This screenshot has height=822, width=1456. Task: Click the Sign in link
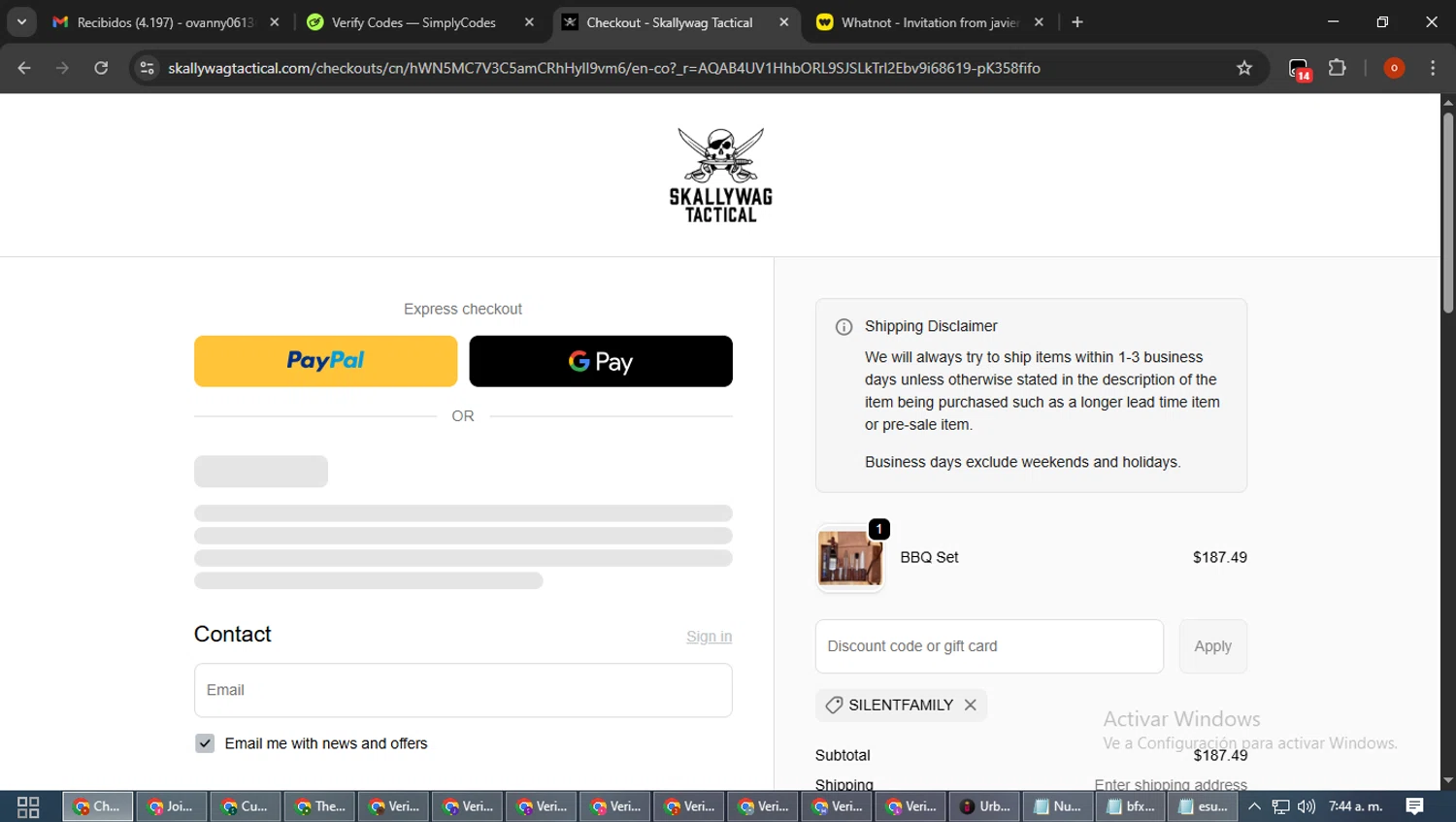pos(709,637)
